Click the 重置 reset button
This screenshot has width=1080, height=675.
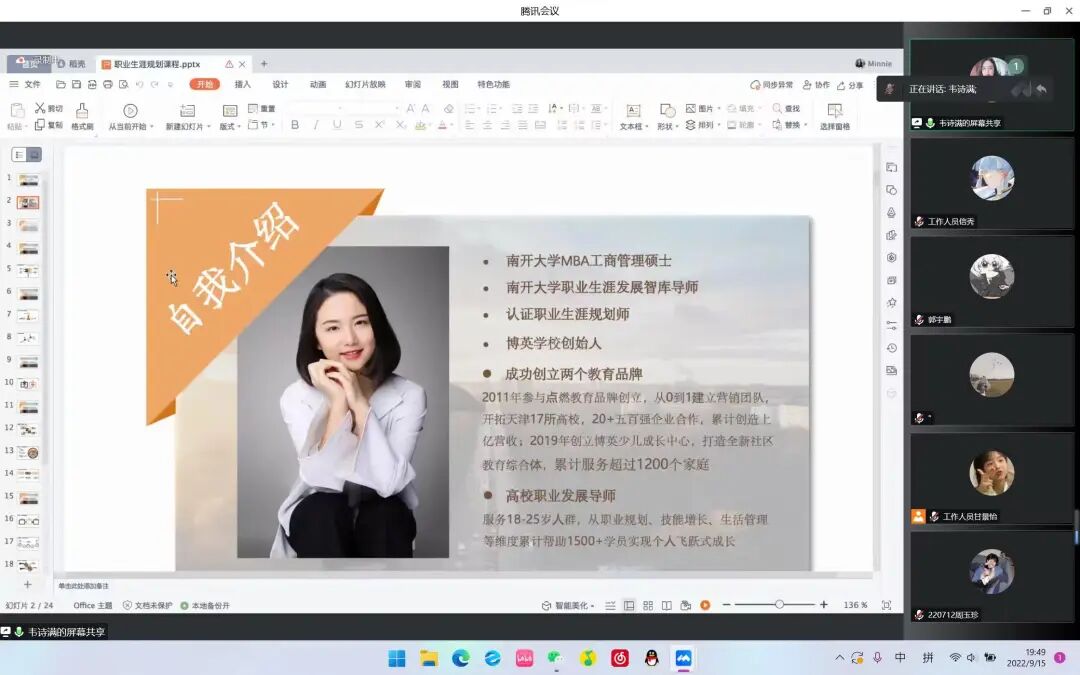point(262,108)
